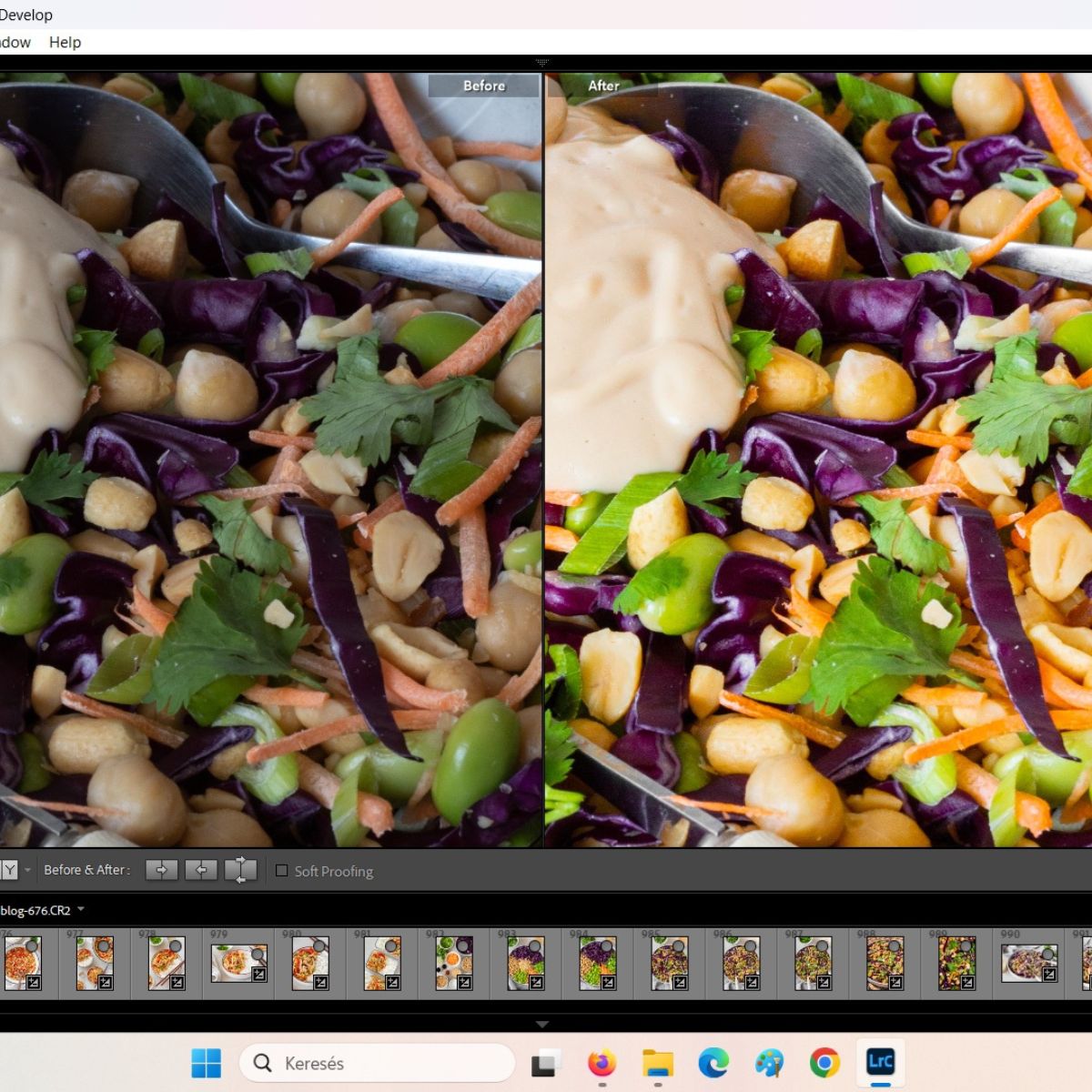The width and height of the screenshot is (1092, 1092).
Task: Select filmstrip thumbnail 977
Action: (x=95, y=963)
